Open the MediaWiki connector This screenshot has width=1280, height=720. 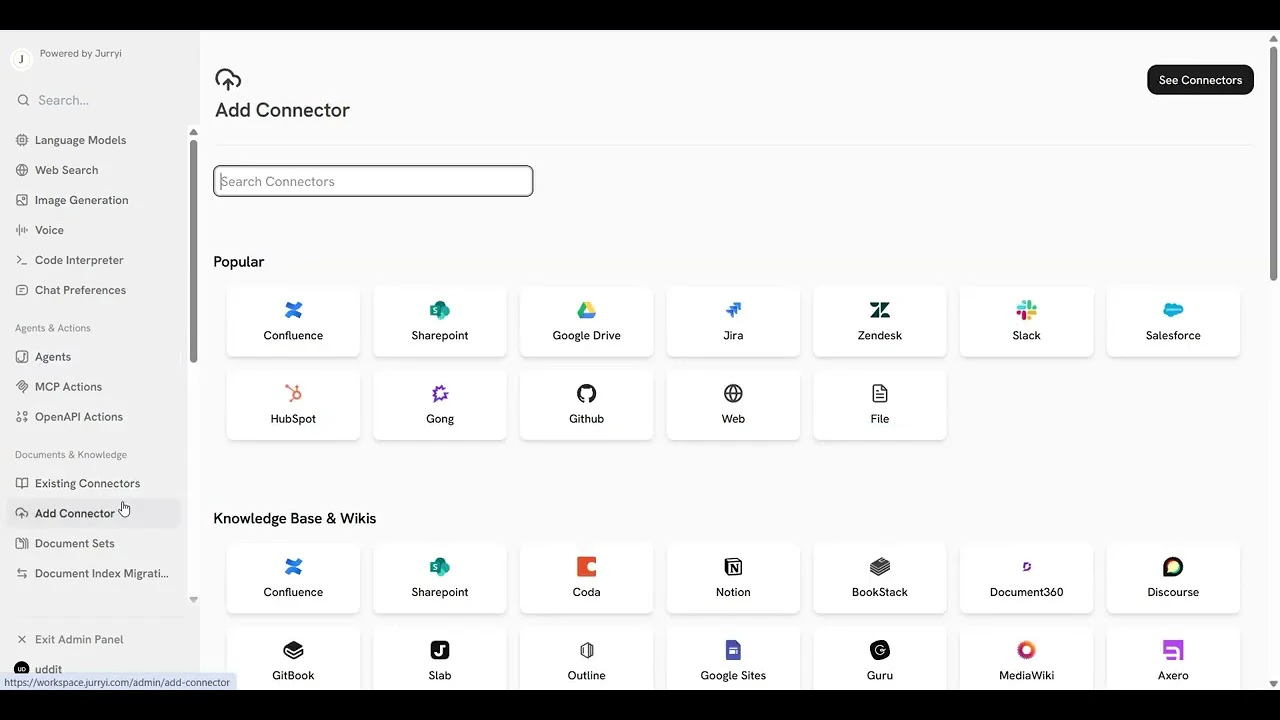(x=1027, y=659)
